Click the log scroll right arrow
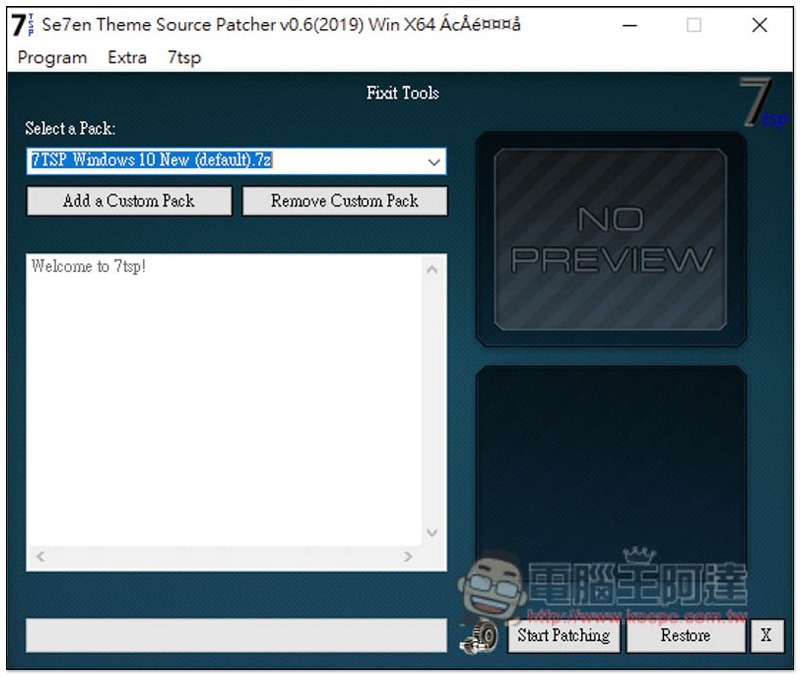The height and width of the screenshot is (677, 800). tap(408, 556)
